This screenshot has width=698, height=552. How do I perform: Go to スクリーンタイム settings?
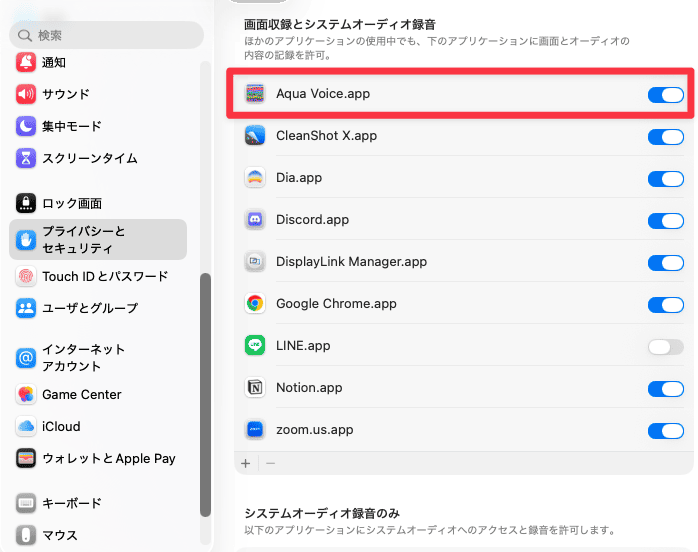tap(90, 158)
